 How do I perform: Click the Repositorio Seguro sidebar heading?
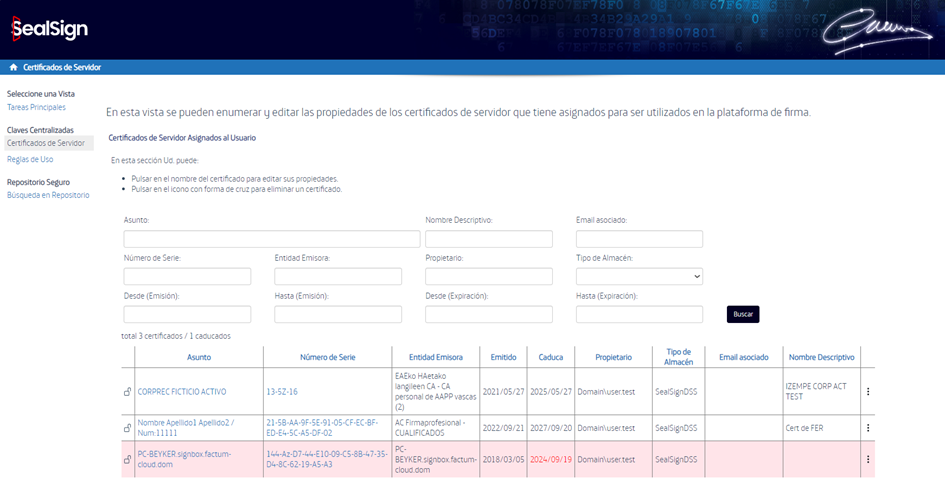click(38, 182)
